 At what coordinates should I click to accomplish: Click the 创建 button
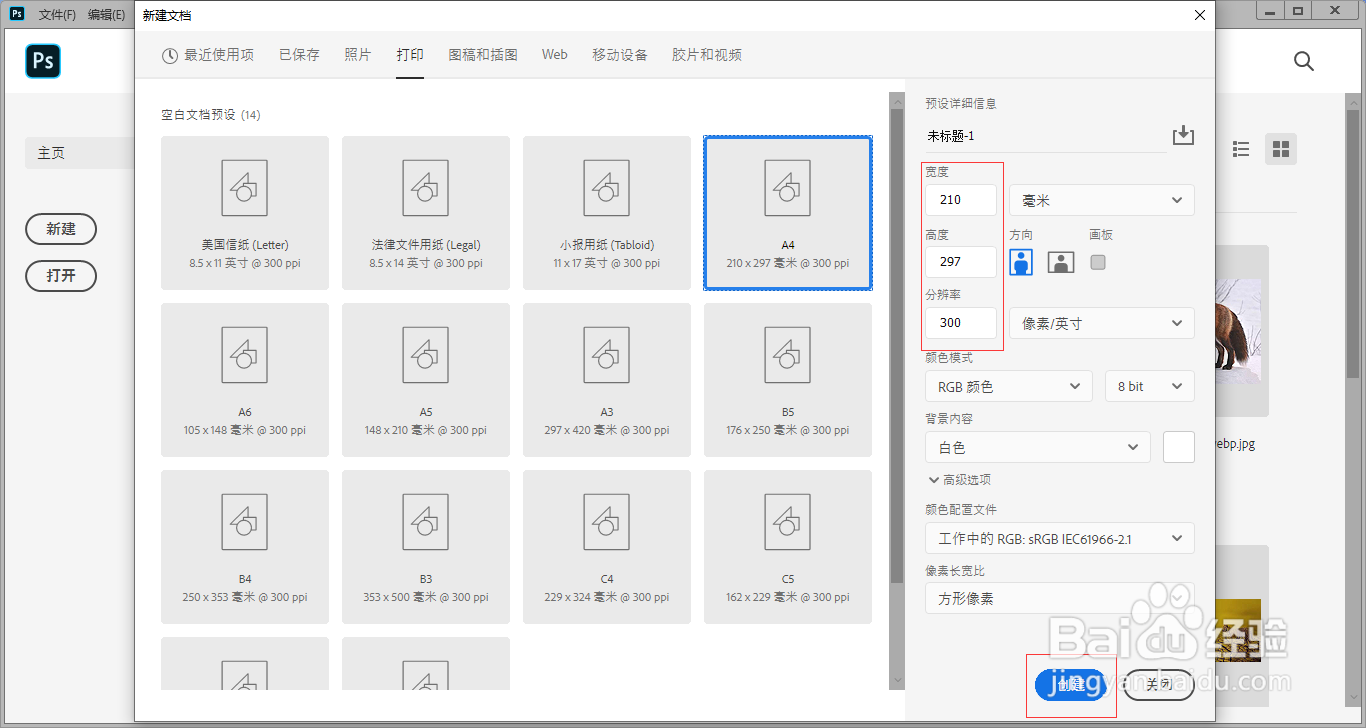click(x=1071, y=685)
